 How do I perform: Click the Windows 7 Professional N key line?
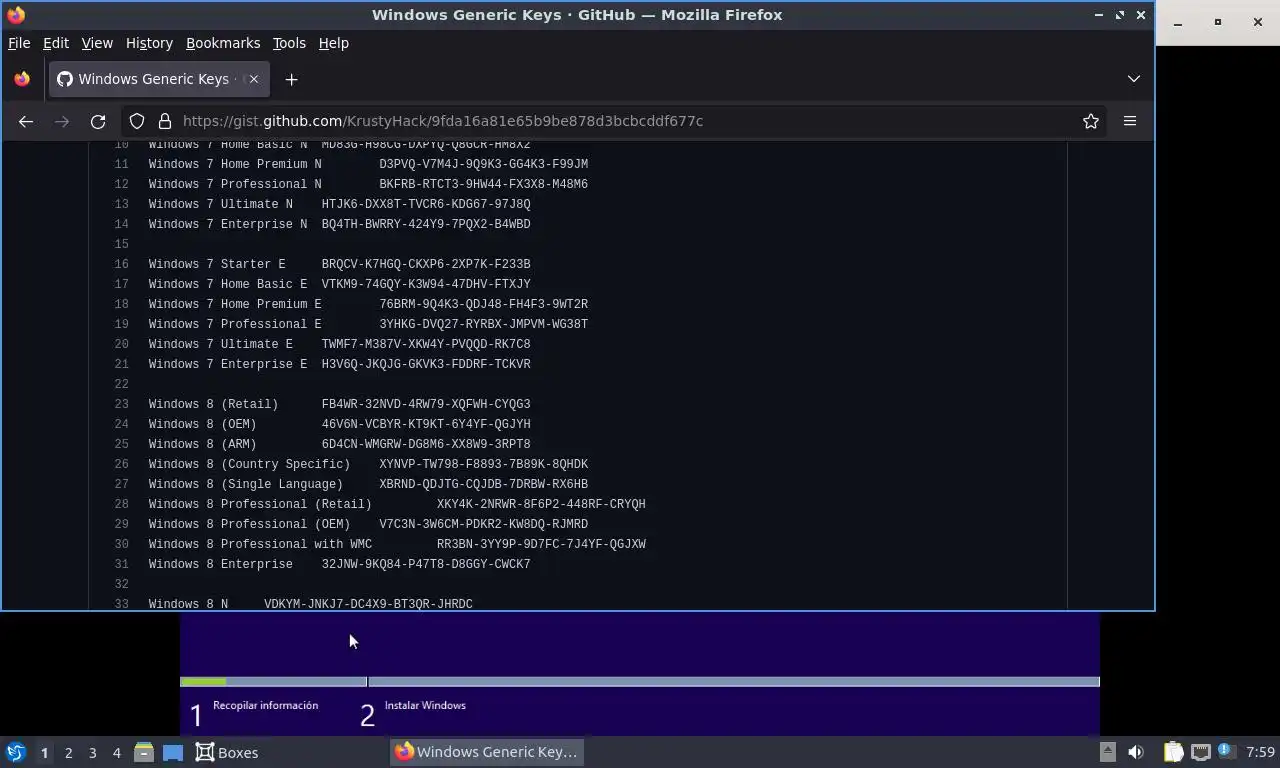coord(368,184)
